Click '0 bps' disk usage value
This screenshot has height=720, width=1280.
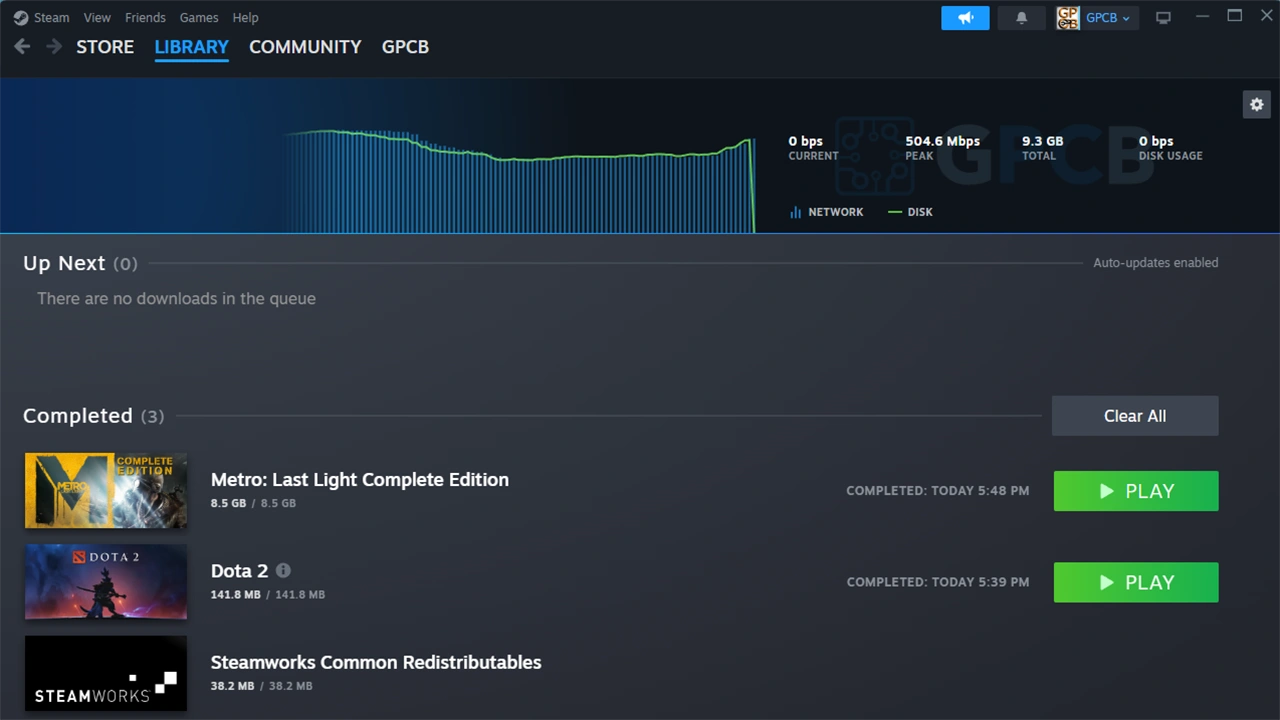[1156, 141]
